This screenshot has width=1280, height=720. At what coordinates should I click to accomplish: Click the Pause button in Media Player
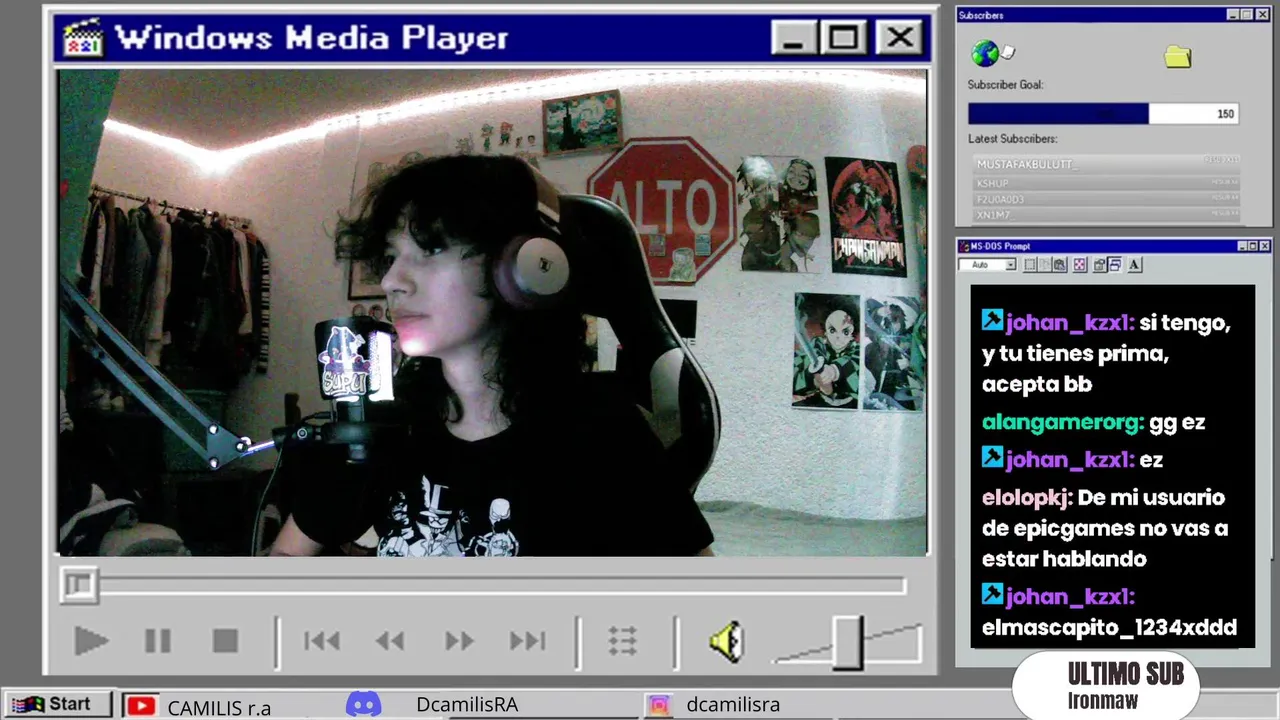point(158,641)
